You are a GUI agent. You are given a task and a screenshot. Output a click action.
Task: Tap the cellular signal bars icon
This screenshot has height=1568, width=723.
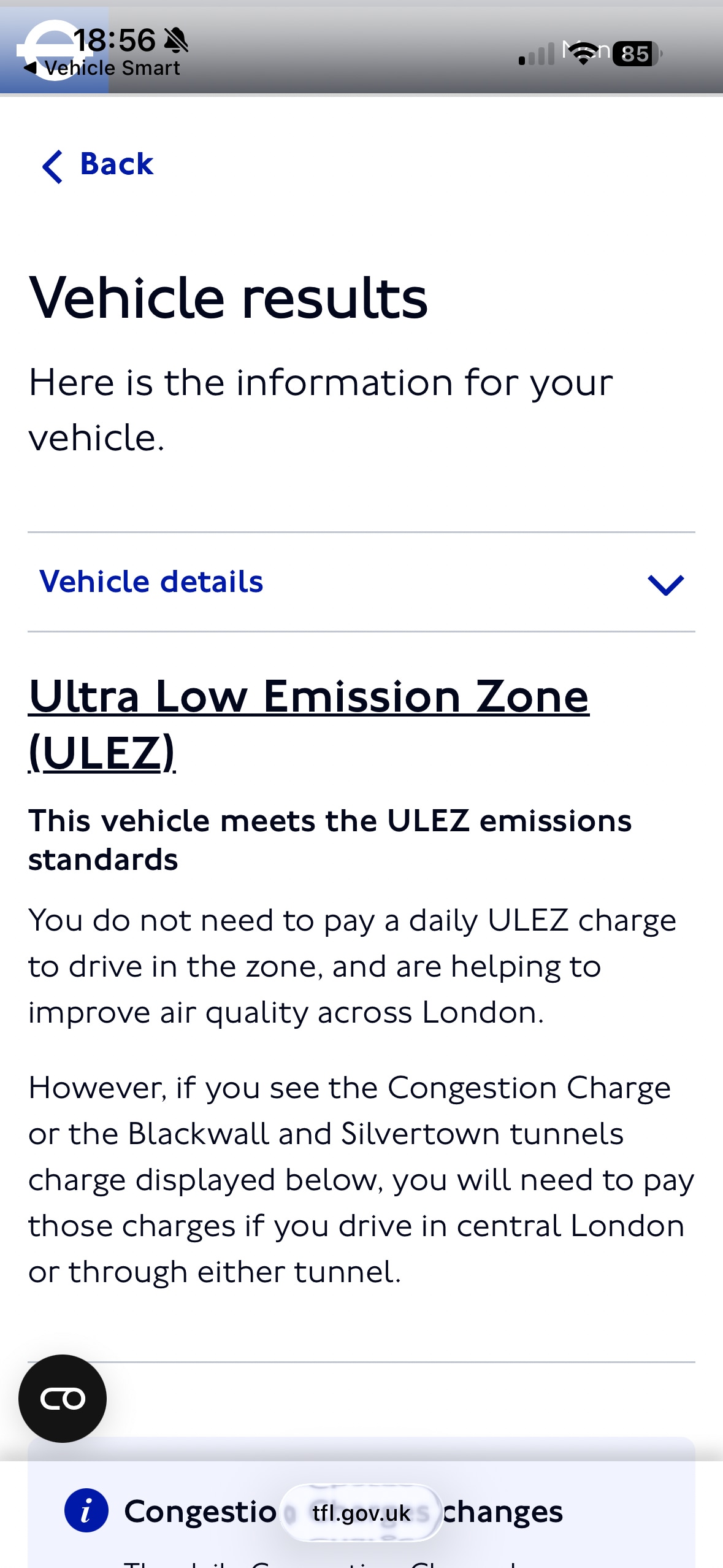point(536,55)
